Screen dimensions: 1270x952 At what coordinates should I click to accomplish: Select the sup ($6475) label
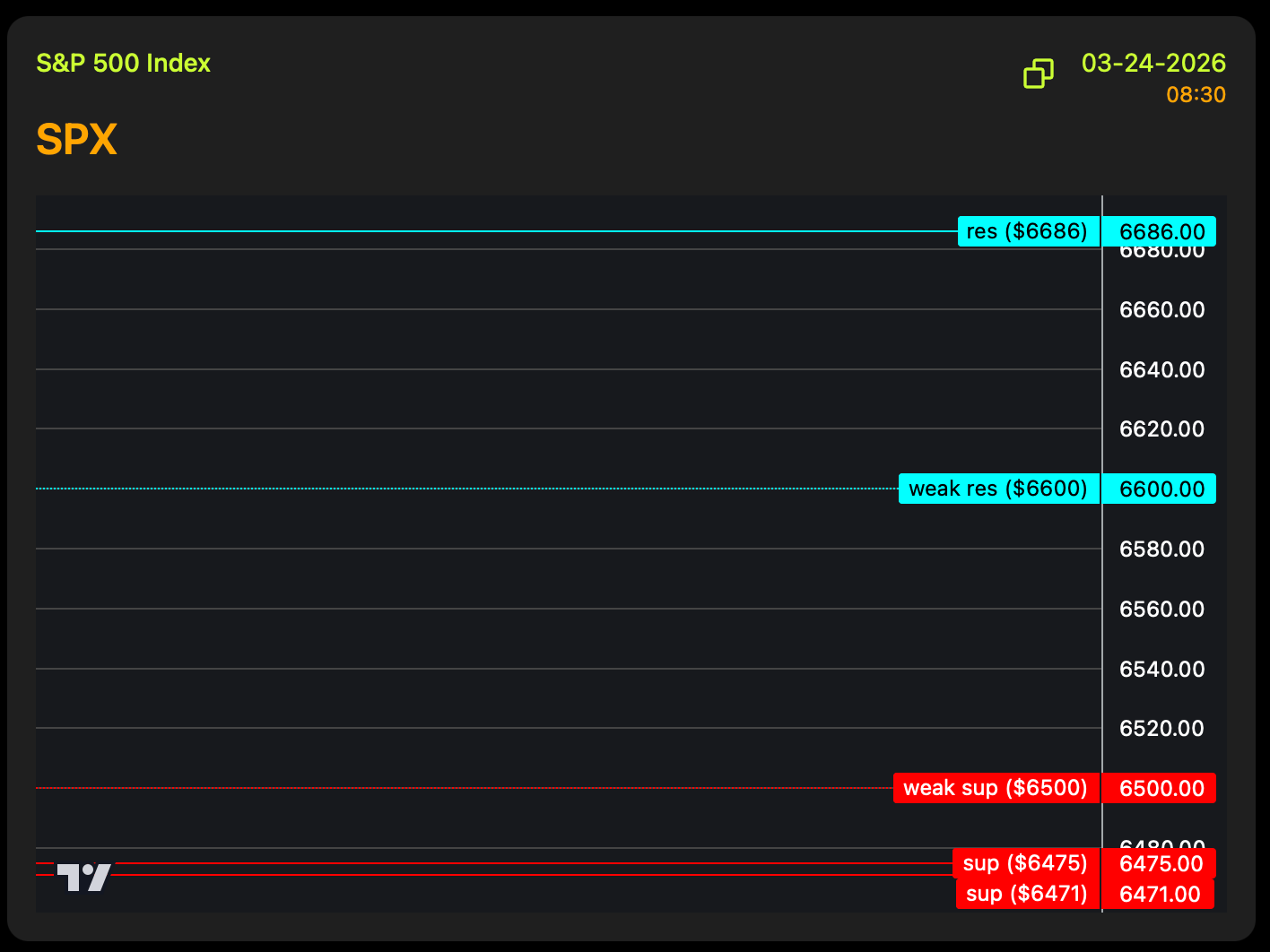pos(1025,863)
